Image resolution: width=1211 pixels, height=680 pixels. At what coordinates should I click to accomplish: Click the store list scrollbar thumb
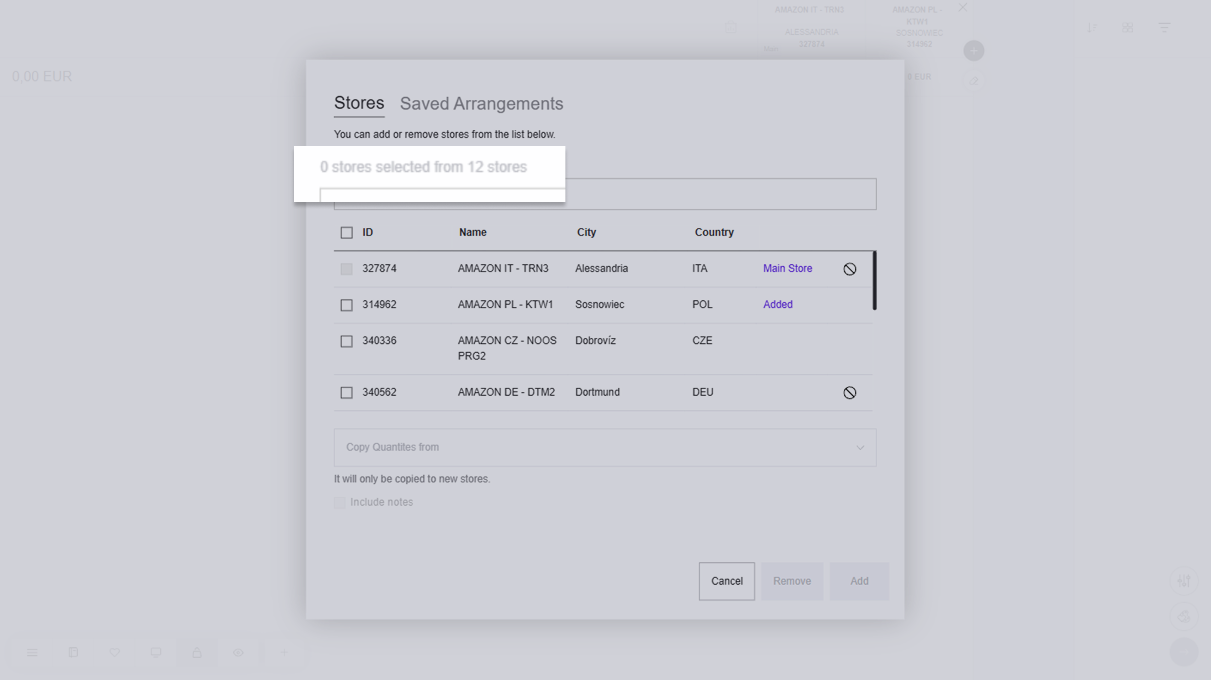coord(874,280)
